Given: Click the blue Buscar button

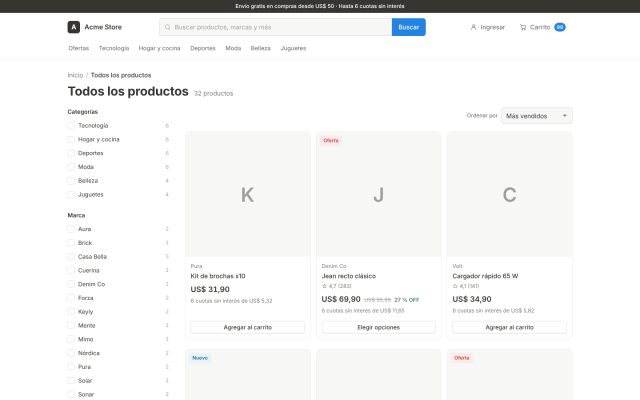Looking at the screenshot, I should point(409,27).
